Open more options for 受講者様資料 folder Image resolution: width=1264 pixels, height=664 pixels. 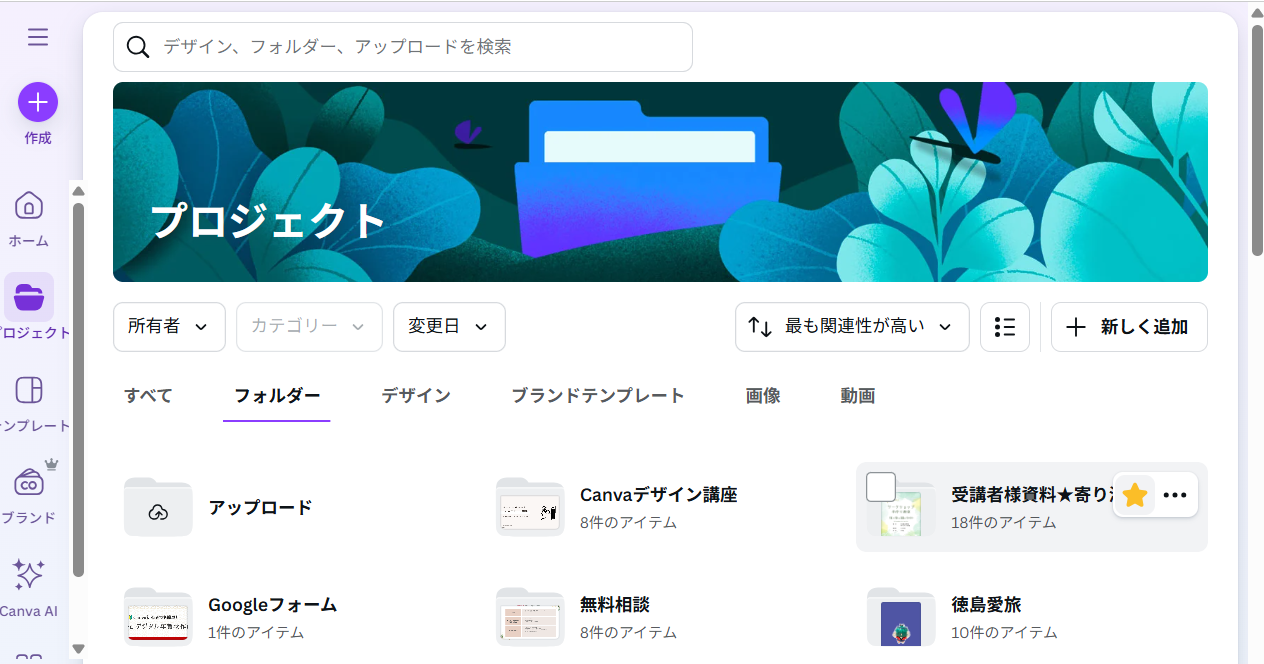click(x=1175, y=495)
